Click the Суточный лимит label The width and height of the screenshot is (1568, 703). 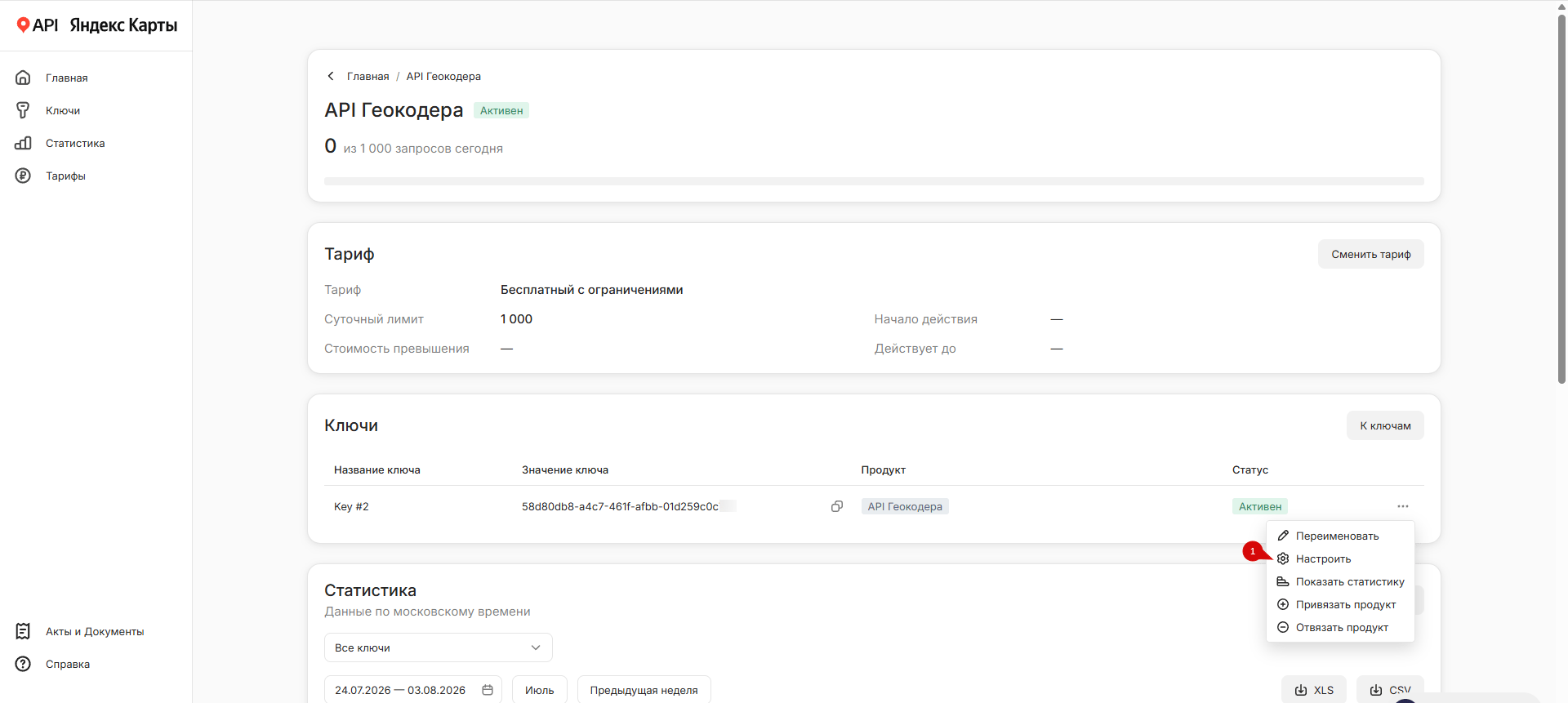[374, 319]
